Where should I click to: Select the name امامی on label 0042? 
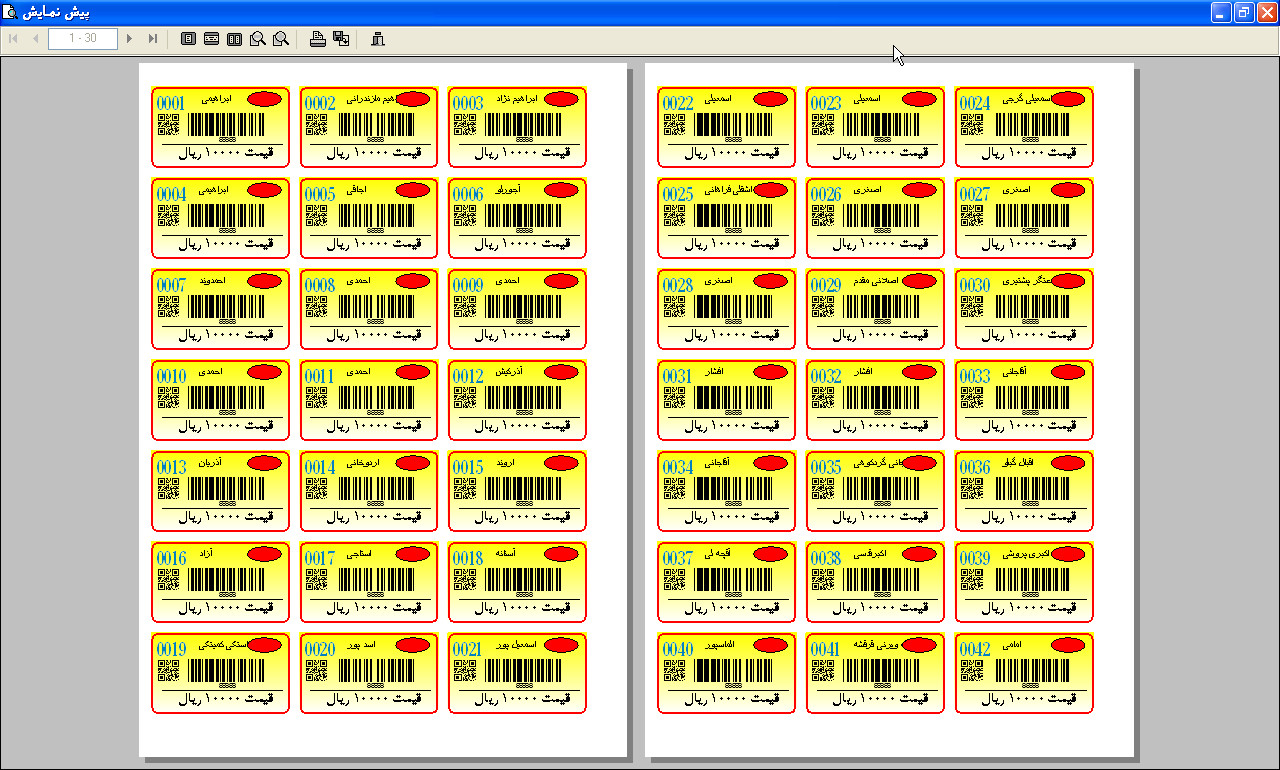1012,645
